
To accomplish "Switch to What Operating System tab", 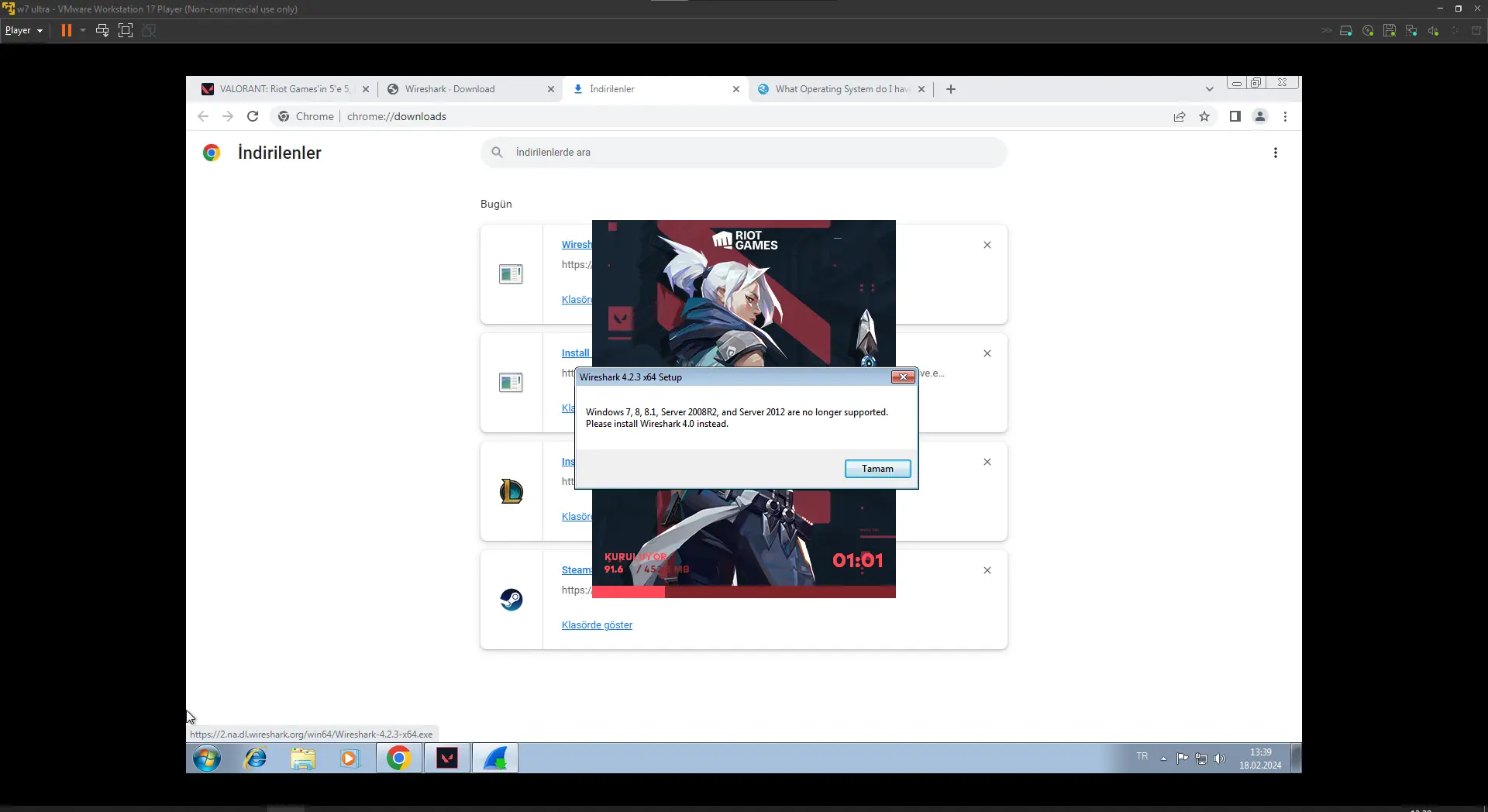I will [x=836, y=89].
